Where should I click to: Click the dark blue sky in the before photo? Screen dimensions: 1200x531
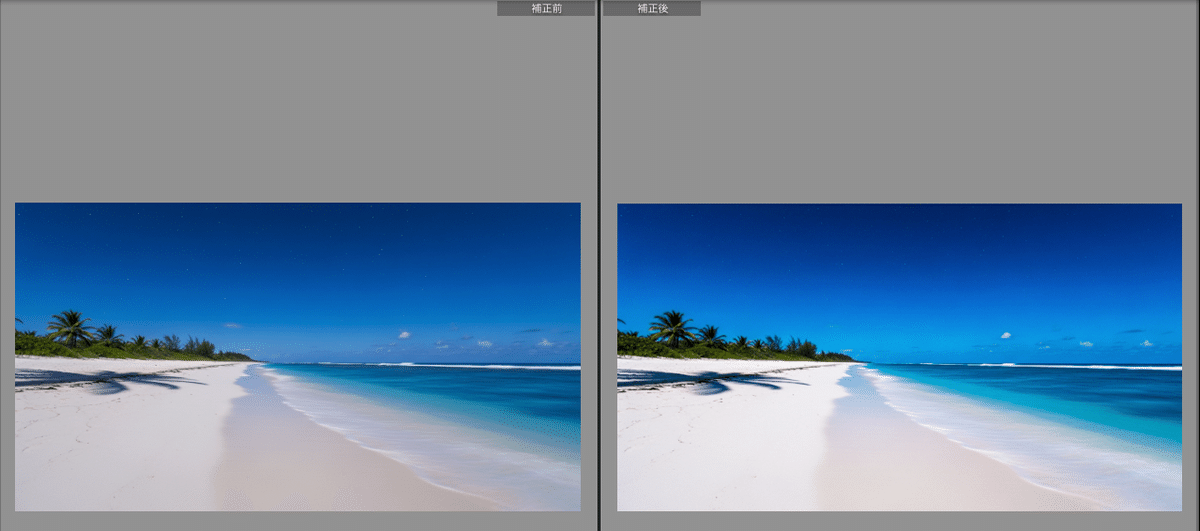(x=300, y=250)
